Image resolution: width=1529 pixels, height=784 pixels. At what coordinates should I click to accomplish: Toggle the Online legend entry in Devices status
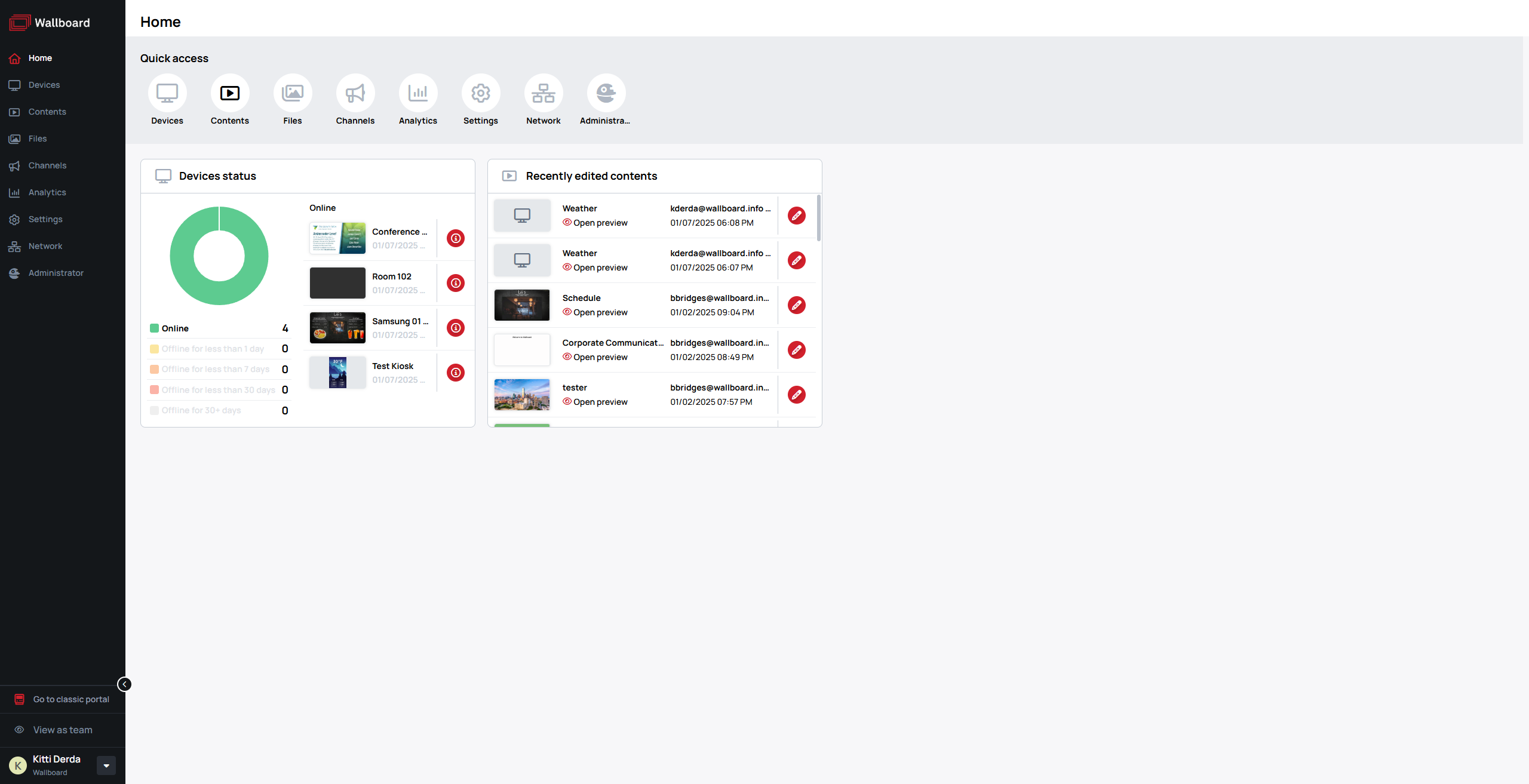(x=174, y=328)
